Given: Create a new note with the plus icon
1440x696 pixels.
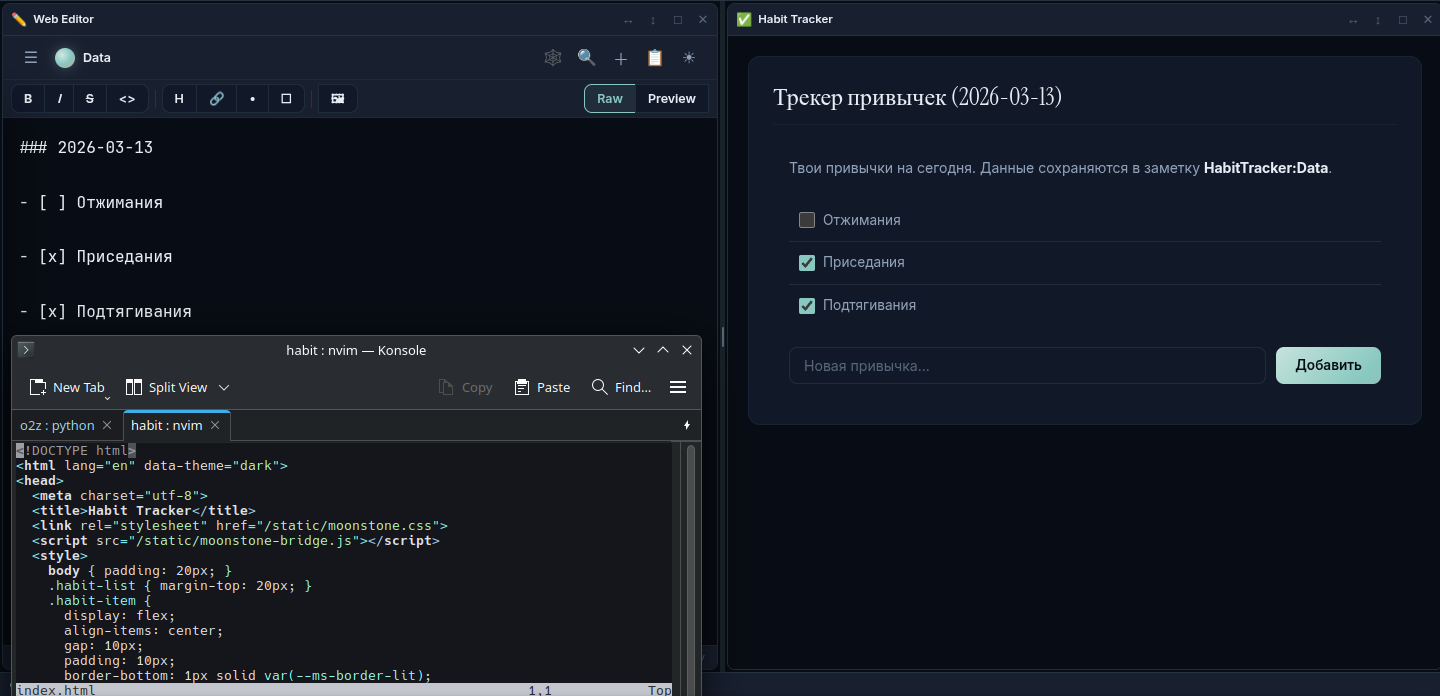Looking at the screenshot, I should coord(620,58).
